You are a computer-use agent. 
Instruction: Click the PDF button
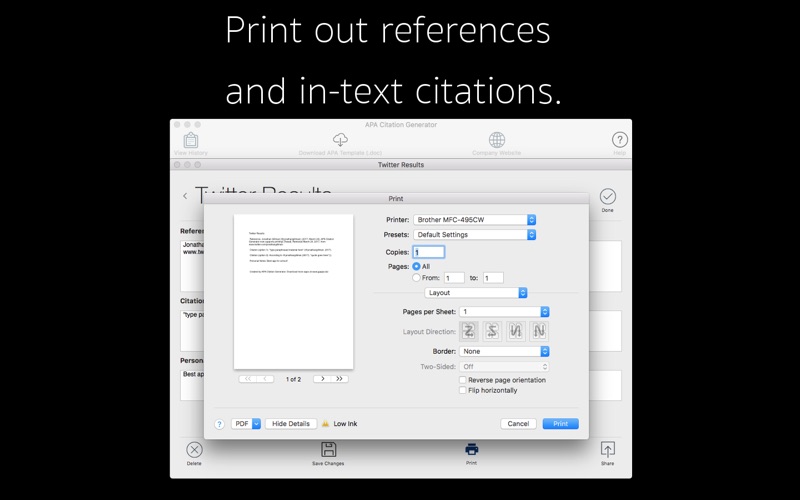point(242,424)
